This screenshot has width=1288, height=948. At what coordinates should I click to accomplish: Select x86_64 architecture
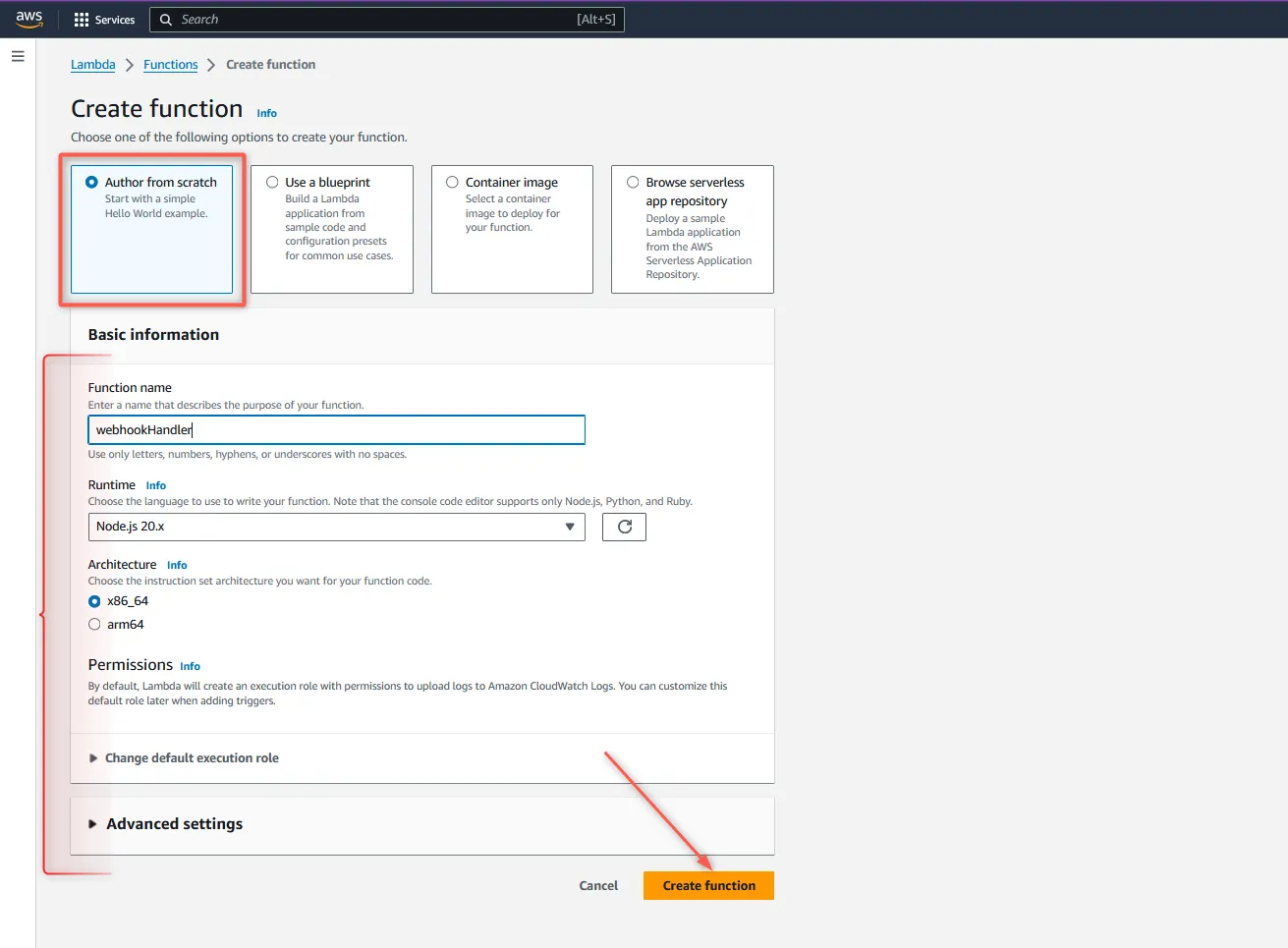click(x=94, y=601)
